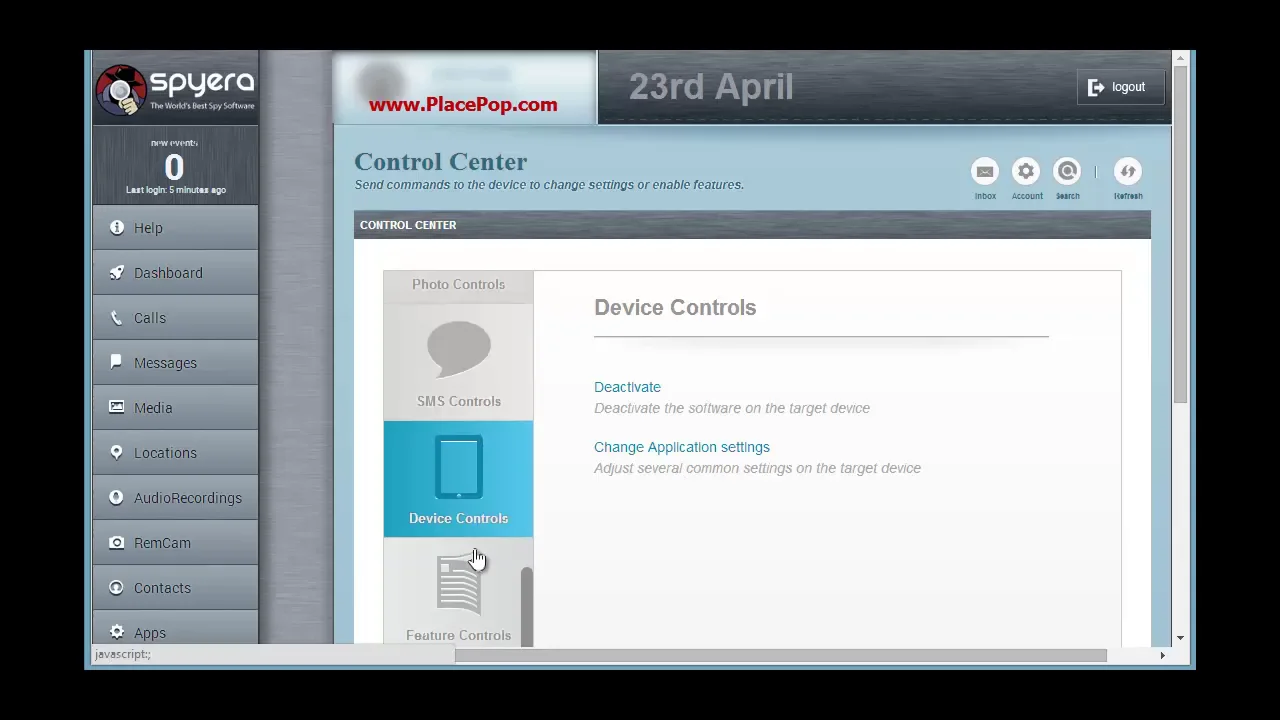Image resolution: width=1280 pixels, height=720 pixels.
Task: Click the Dashboard rocket icon
Action: click(x=117, y=273)
